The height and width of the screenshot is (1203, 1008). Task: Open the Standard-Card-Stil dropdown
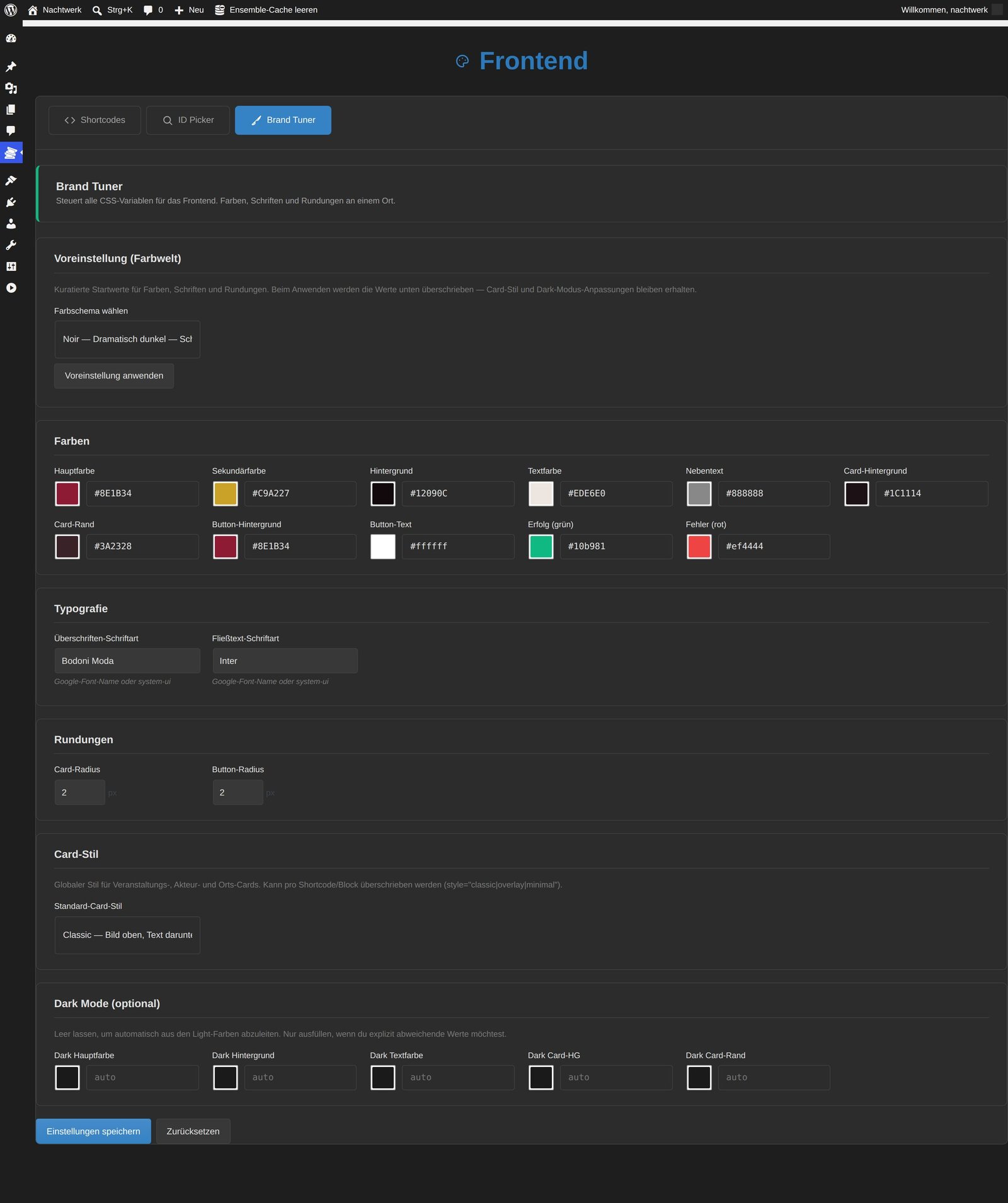point(127,935)
